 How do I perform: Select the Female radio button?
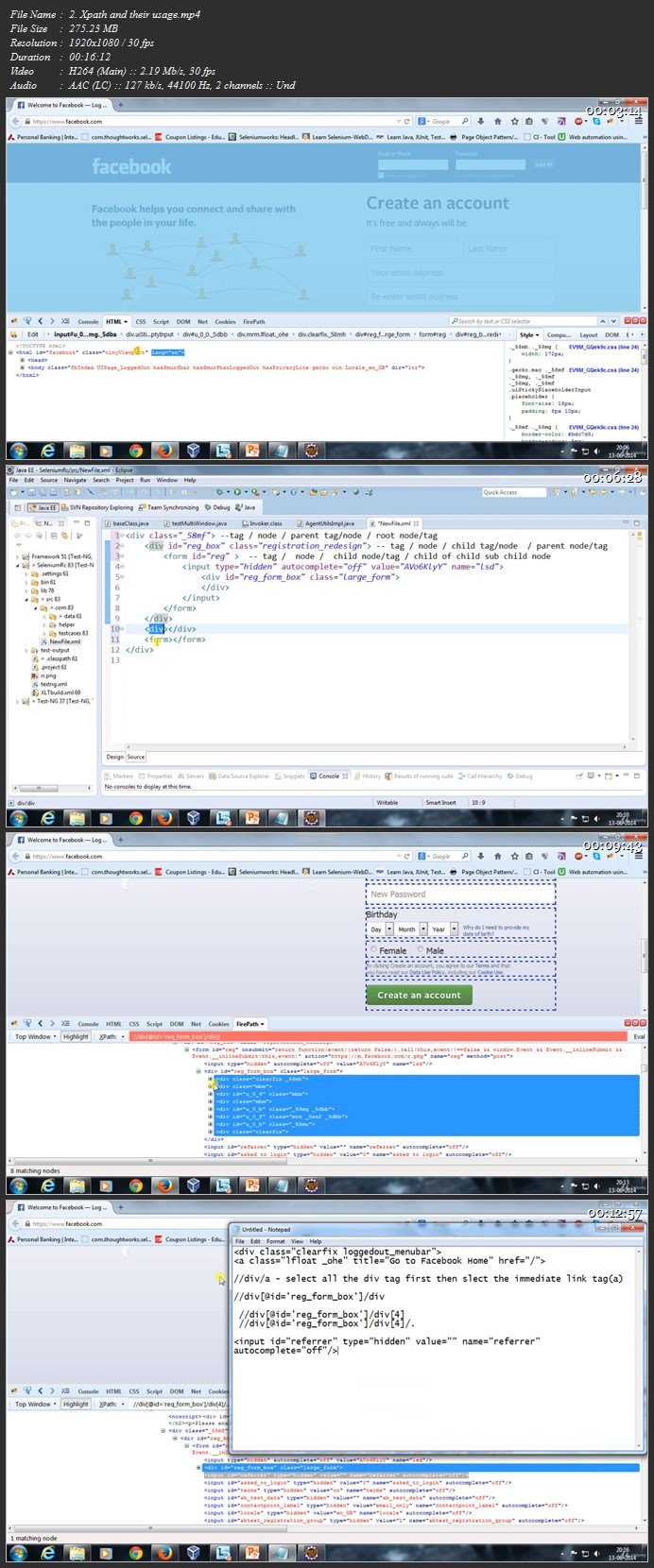(x=373, y=950)
